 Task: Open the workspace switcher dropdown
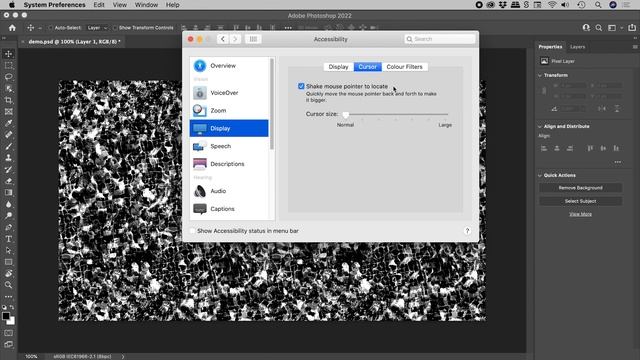pyautogui.click(x=615, y=28)
